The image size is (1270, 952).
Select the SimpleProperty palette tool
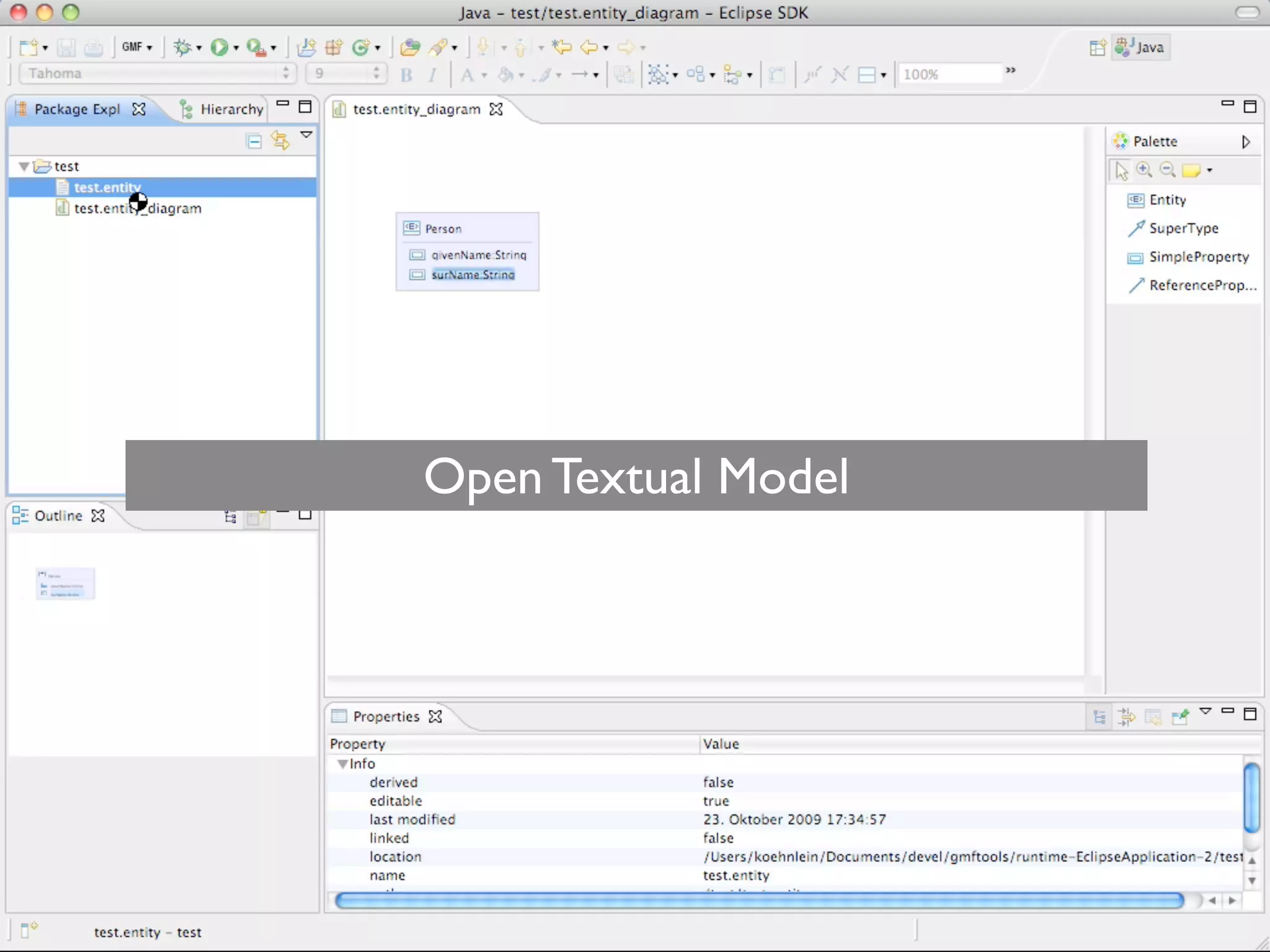[x=1188, y=257]
